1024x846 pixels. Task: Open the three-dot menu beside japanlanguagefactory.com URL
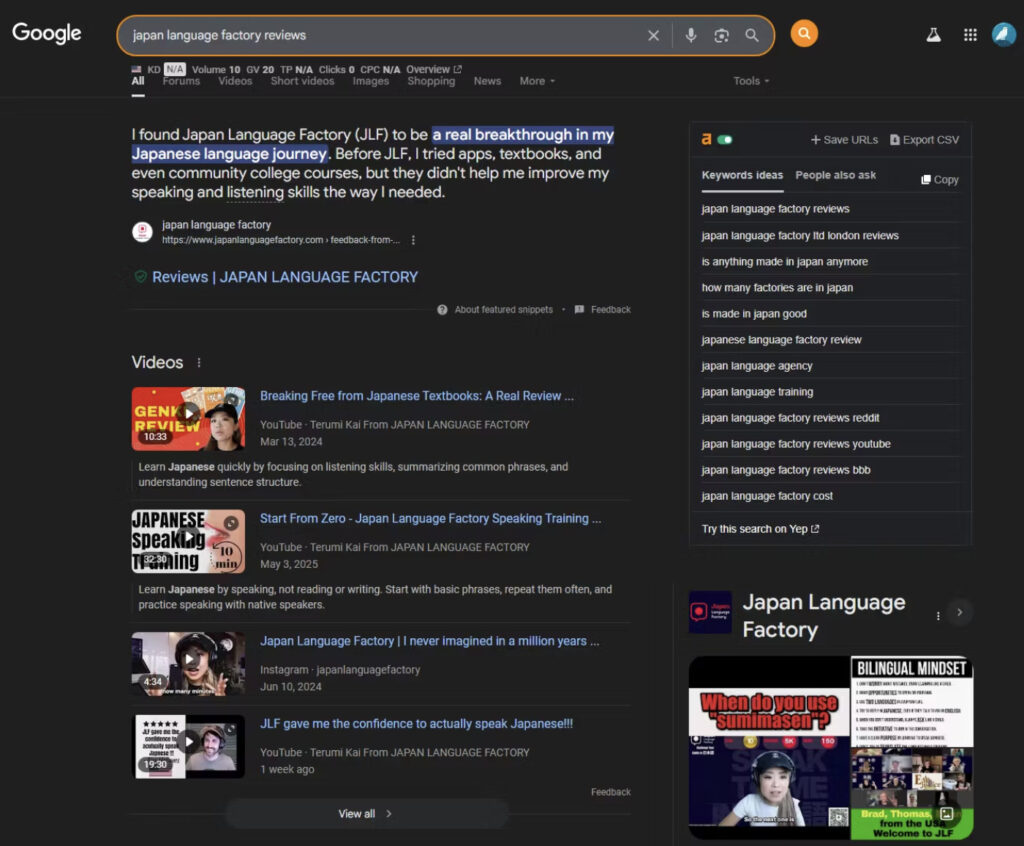[413, 240]
